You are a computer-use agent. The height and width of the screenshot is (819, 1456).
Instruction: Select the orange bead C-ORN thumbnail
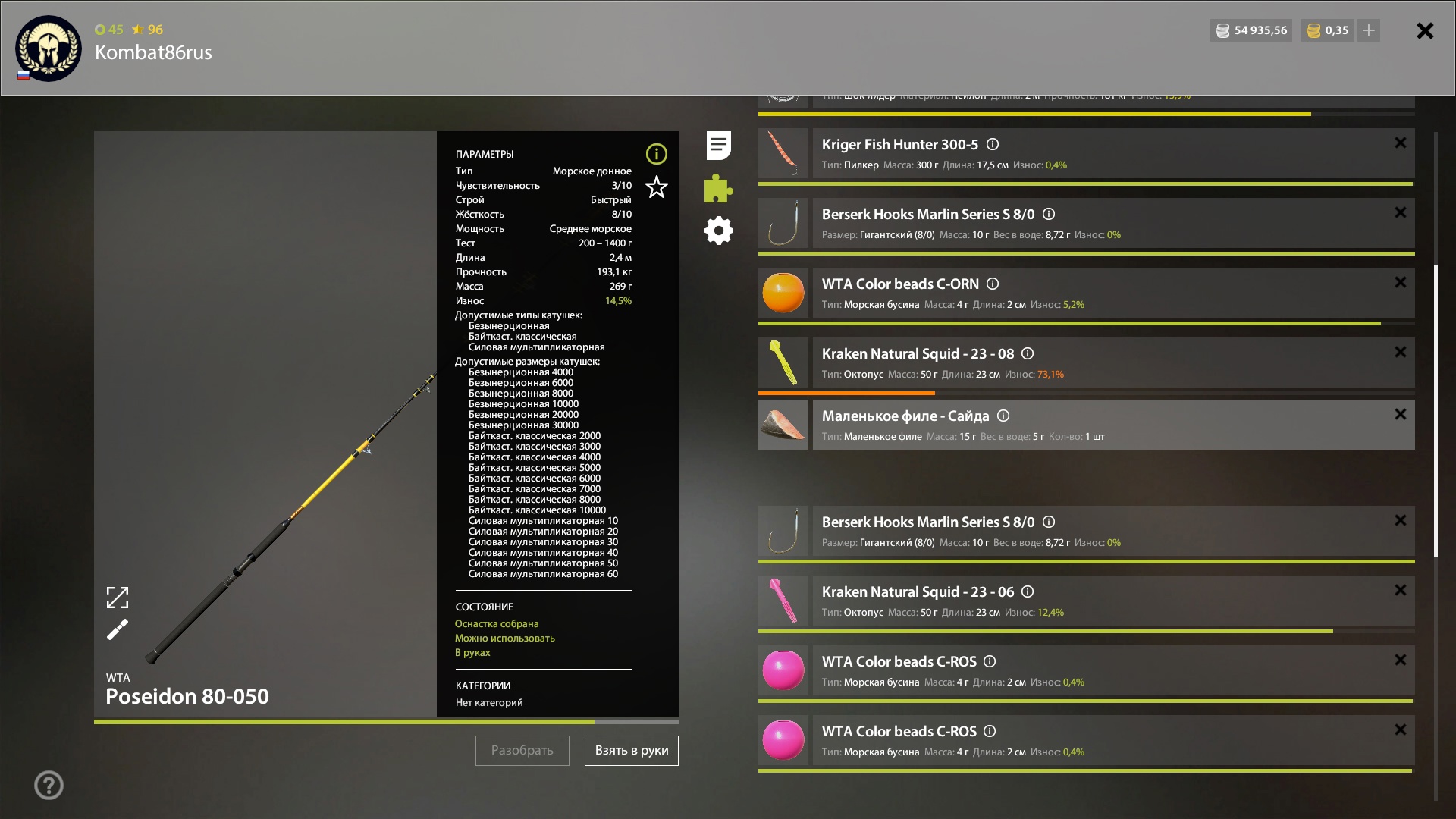(x=783, y=293)
